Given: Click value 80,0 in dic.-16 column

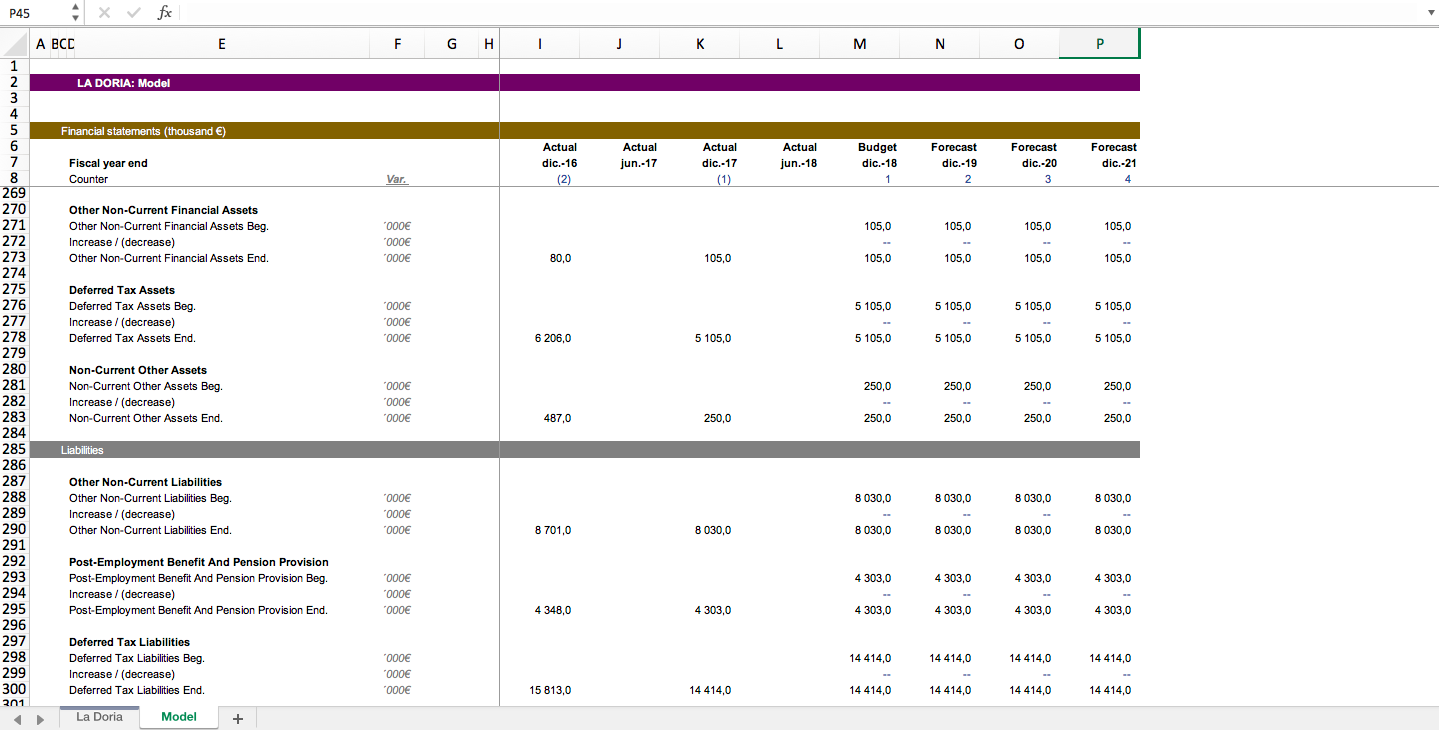Looking at the screenshot, I should 560,258.
